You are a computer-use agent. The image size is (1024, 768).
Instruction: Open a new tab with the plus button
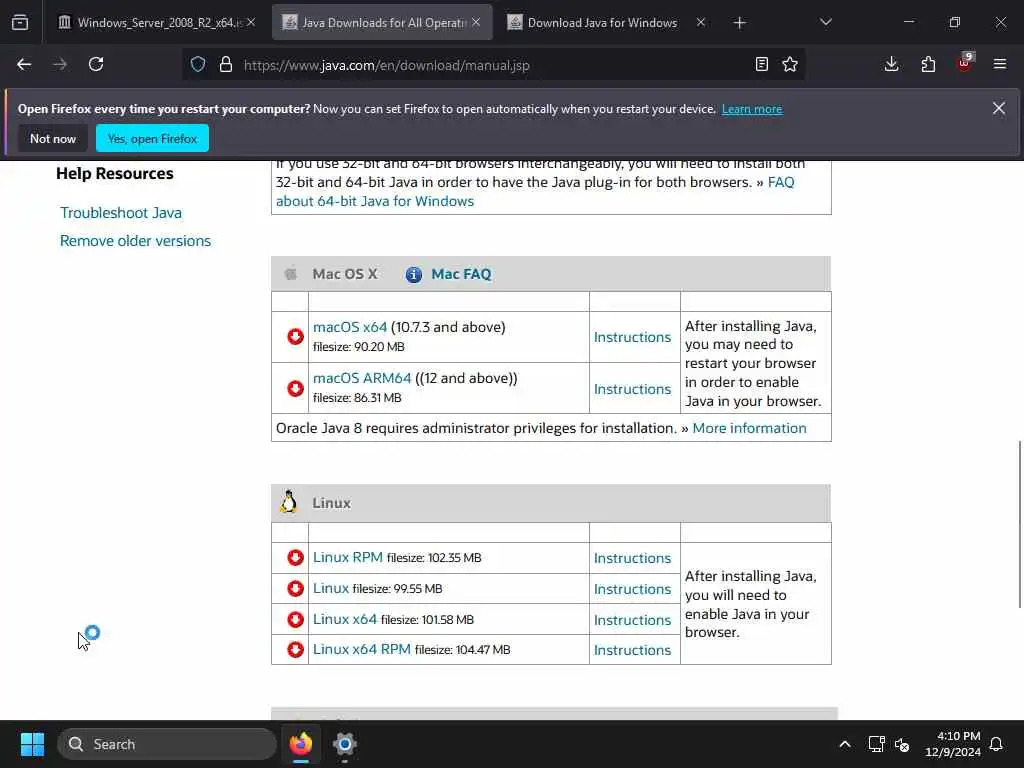click(x=739, y=23)
